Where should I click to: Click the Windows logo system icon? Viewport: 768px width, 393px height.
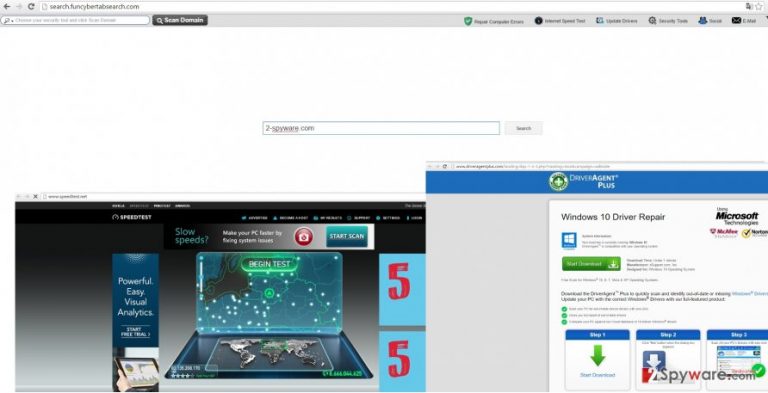pos(569,240)
